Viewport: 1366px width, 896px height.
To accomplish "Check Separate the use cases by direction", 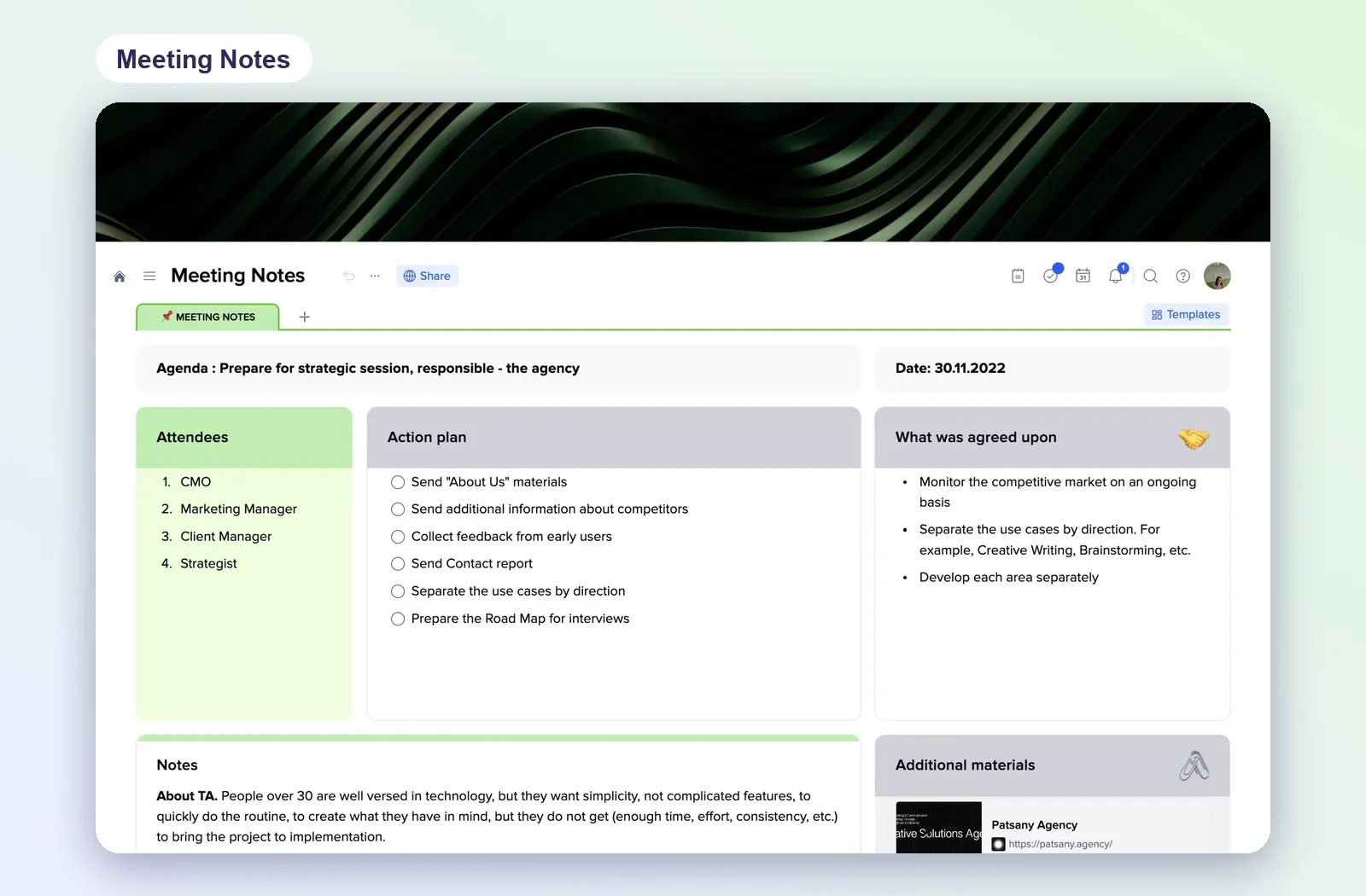I will point(398,591).
